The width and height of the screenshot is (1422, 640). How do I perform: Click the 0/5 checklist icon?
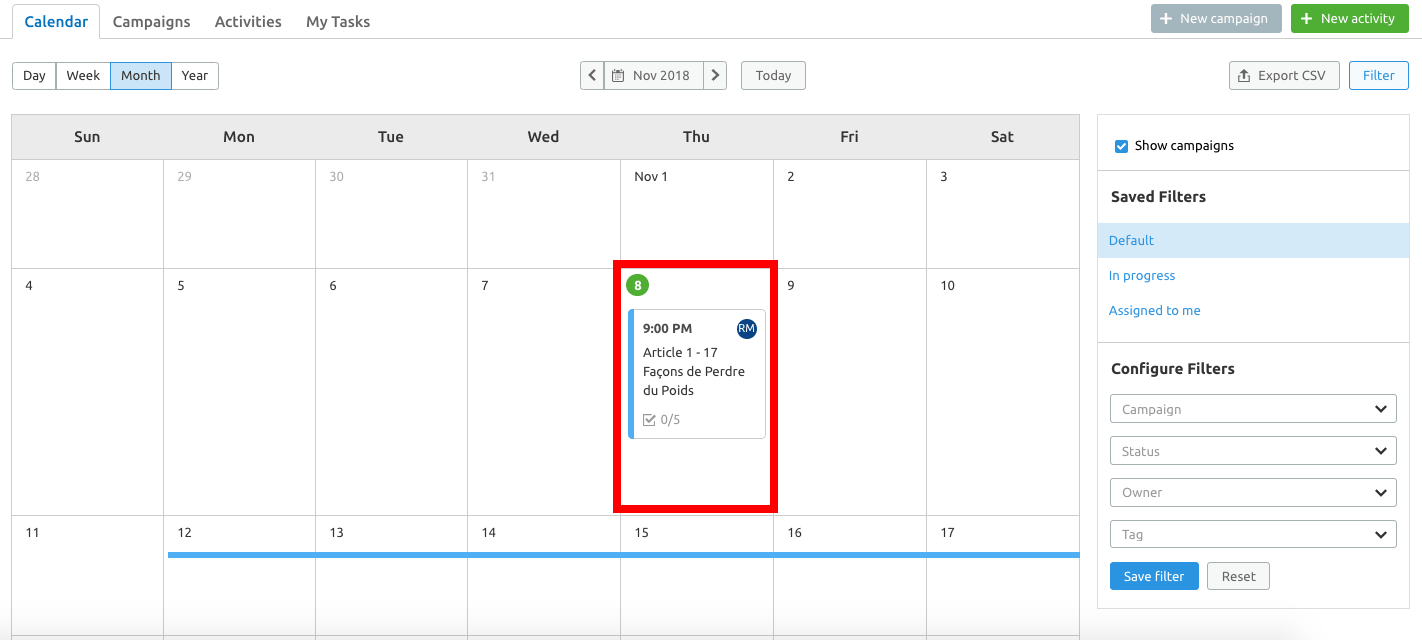point(649,420)
